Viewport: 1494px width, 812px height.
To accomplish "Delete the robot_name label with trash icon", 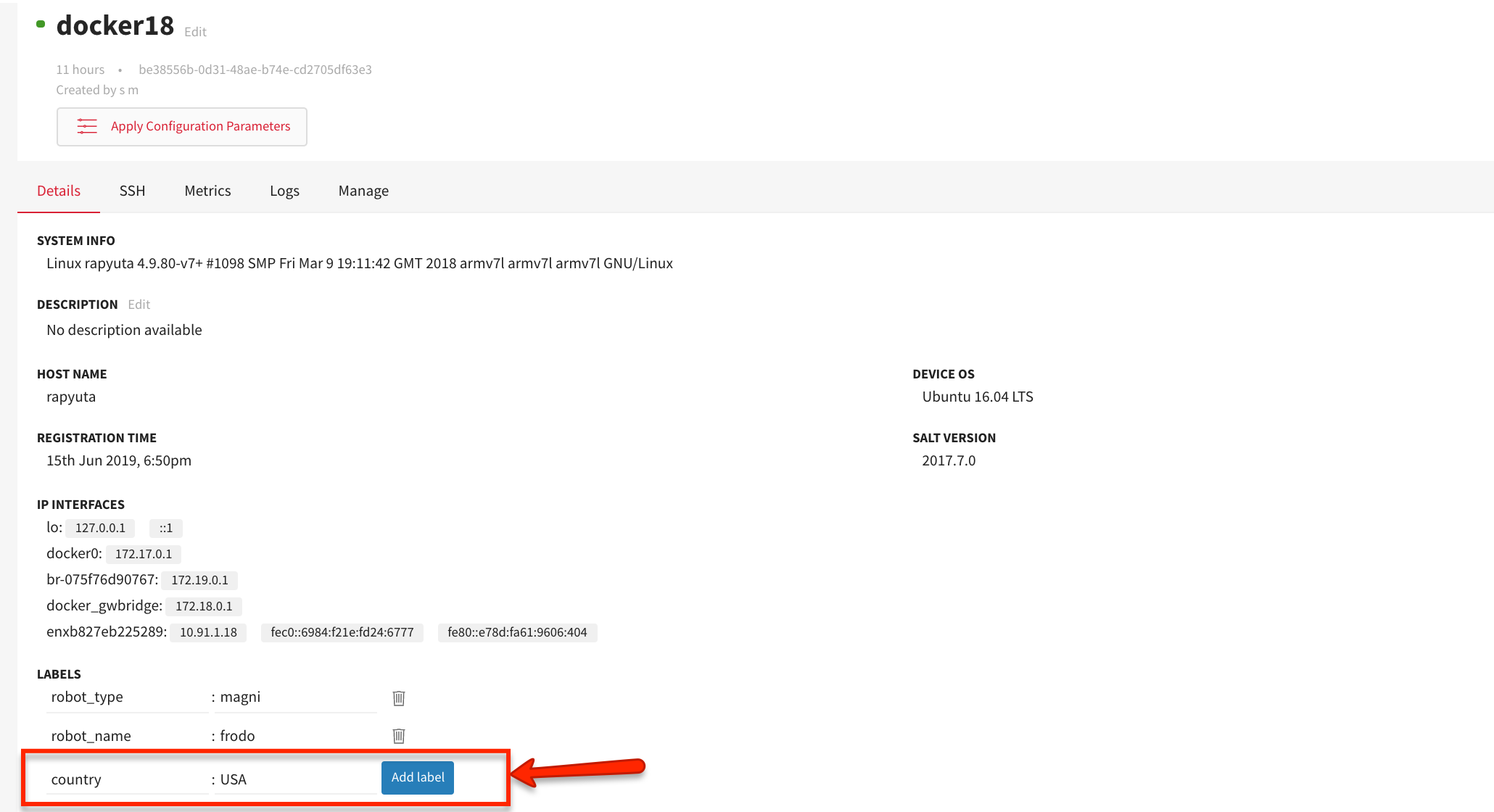I will tap(398, 736).
